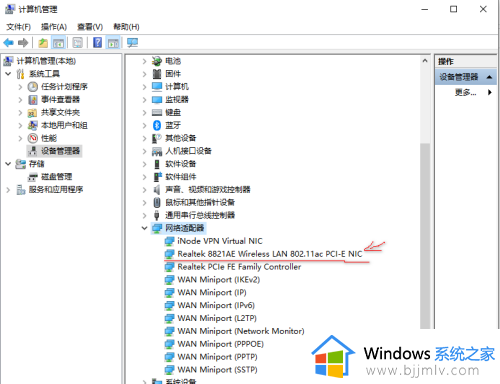
Task: Click the 计算机 device category icon
Action: point(157,87)
